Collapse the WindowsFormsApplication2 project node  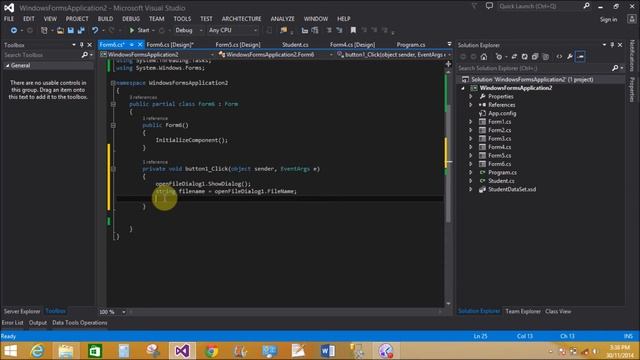pos(463,88)
